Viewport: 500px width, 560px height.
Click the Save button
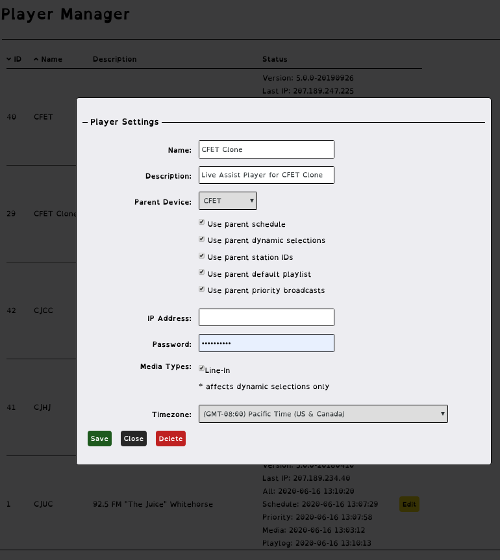pyautogui.click(x=100, y=439)
